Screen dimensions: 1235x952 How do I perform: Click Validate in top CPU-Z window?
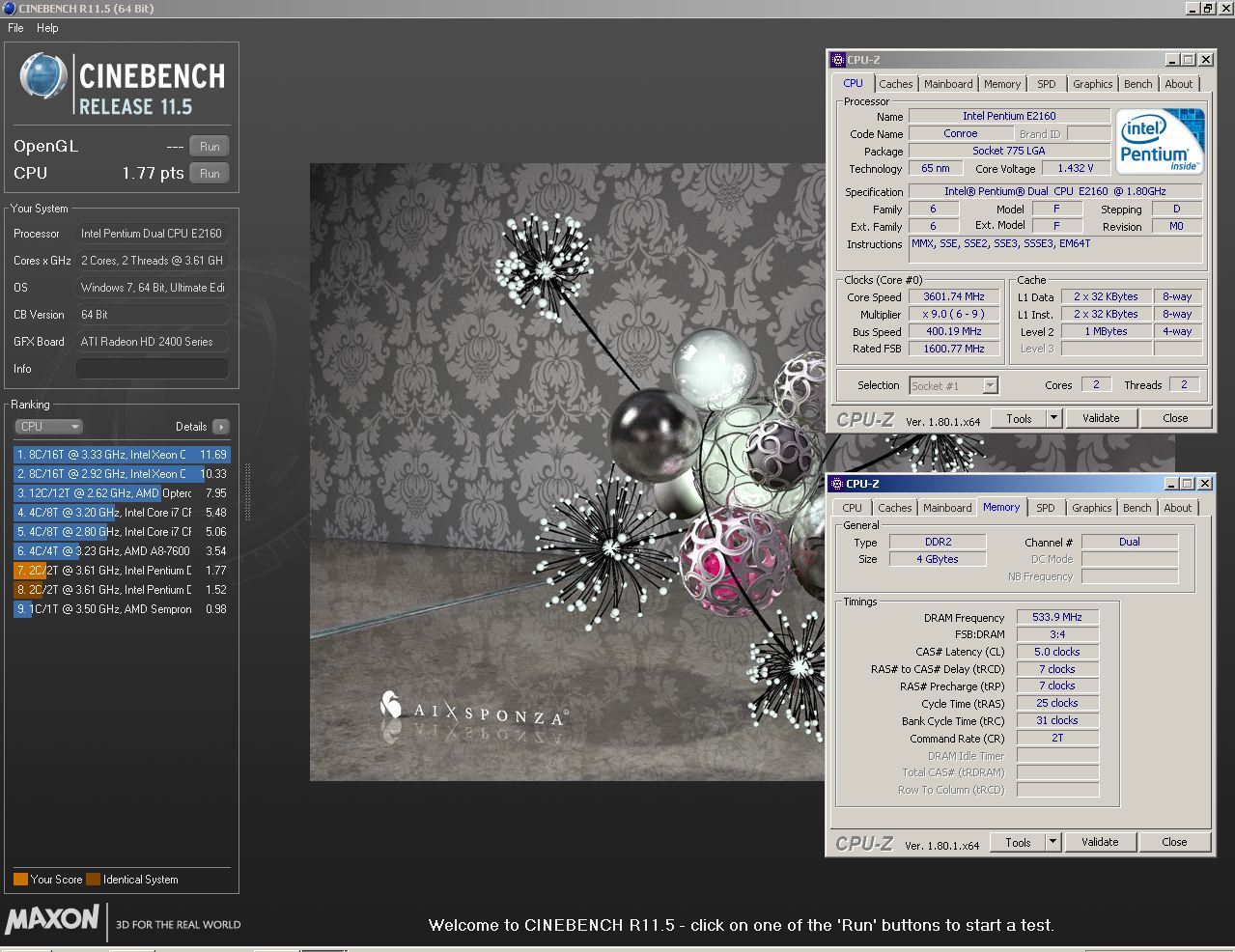1101,419
